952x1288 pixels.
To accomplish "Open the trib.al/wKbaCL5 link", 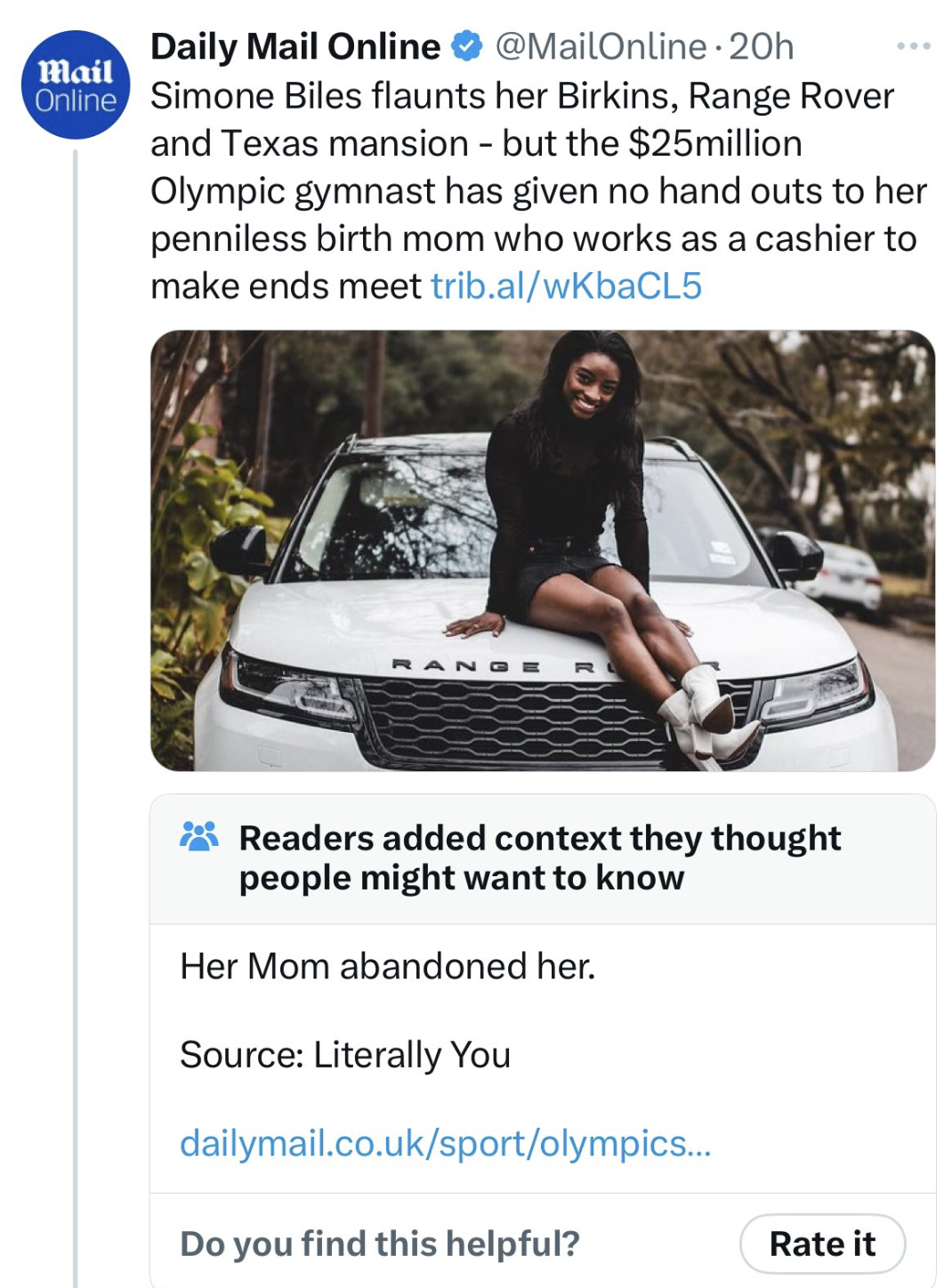I will point(566,286).
